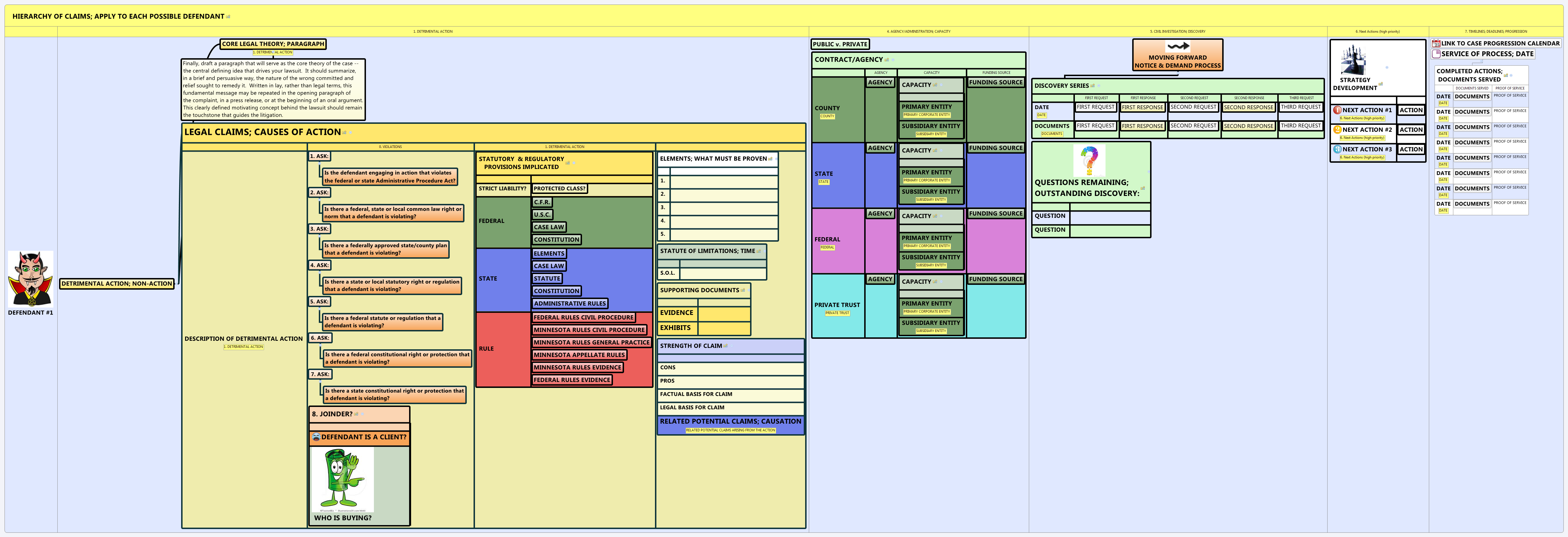Collapse the Discovery Series node
The width and height of the screenshot is (1568, 537).
[x=1099, y=86]
